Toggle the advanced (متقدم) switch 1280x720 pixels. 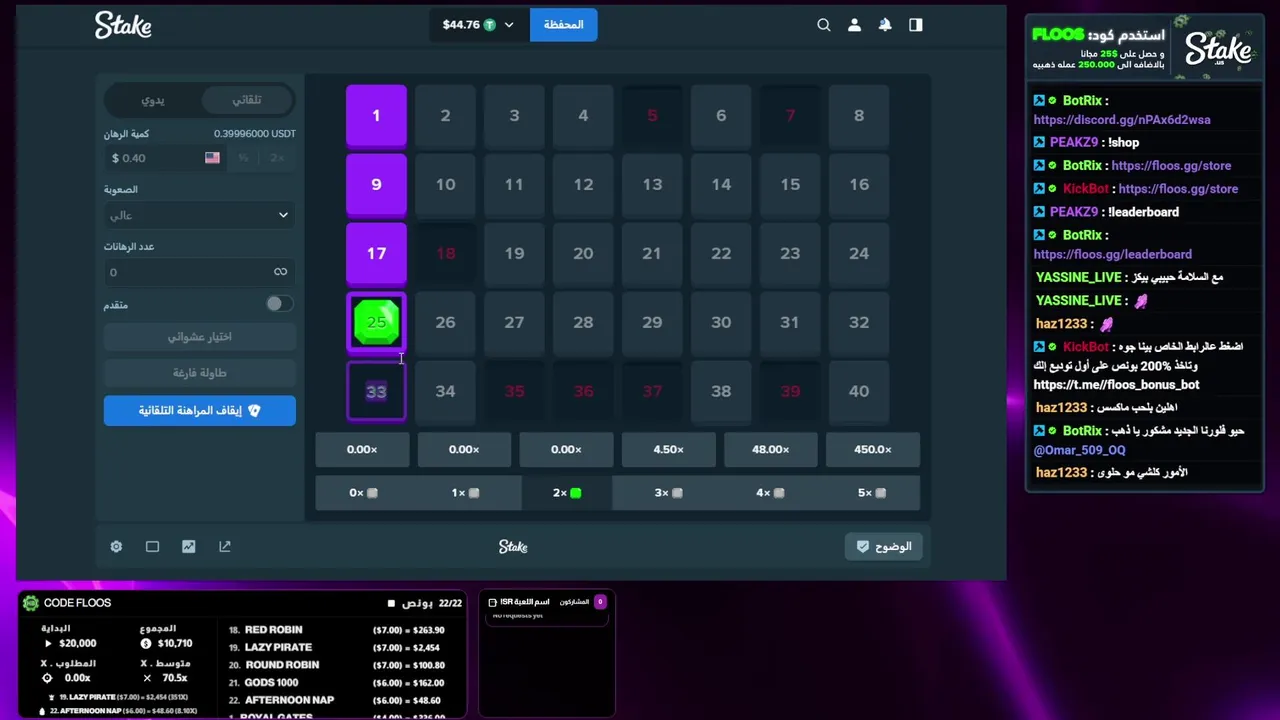(279, 304)
